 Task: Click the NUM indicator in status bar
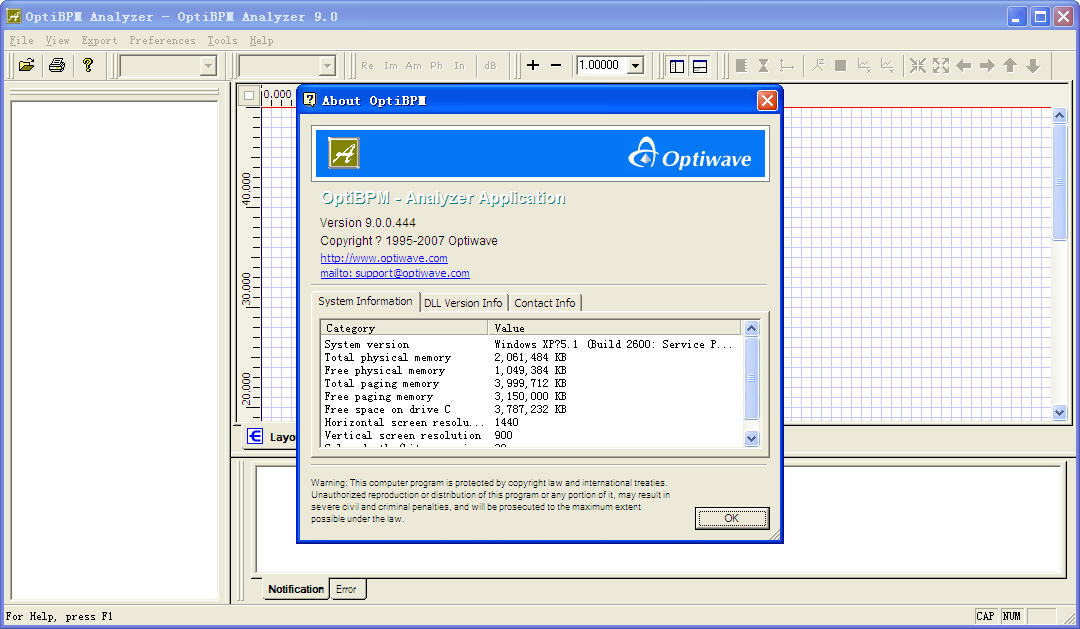click(x=1012, y=616)
